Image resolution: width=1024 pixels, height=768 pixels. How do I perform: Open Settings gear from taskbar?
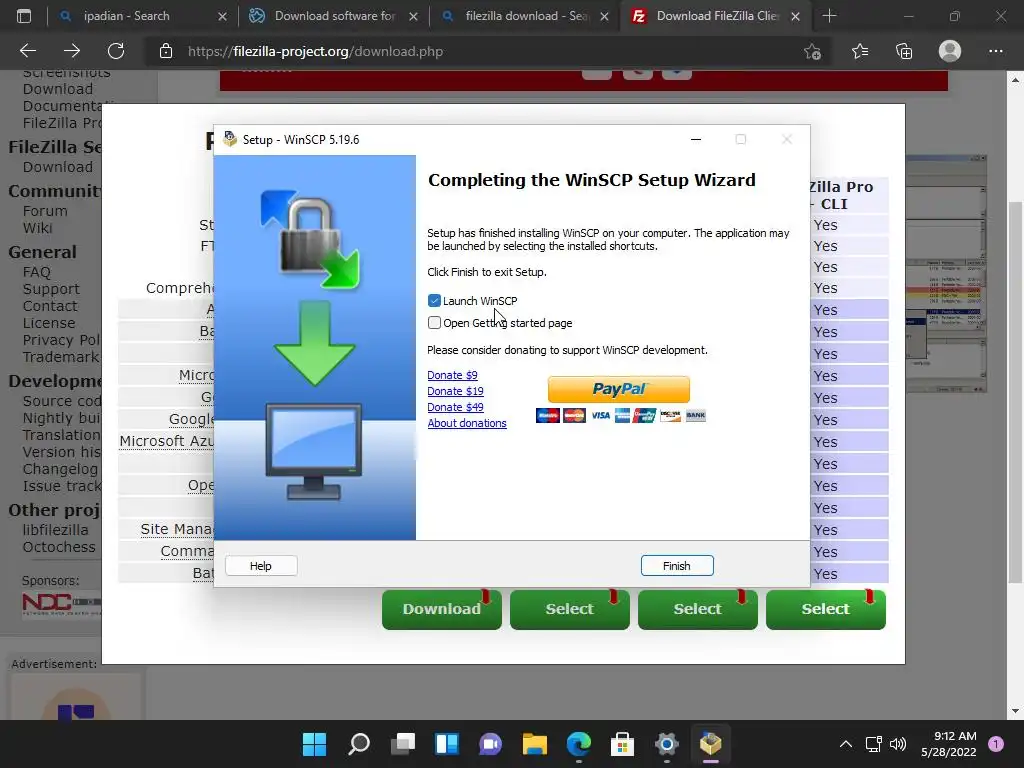click(667, 743)
